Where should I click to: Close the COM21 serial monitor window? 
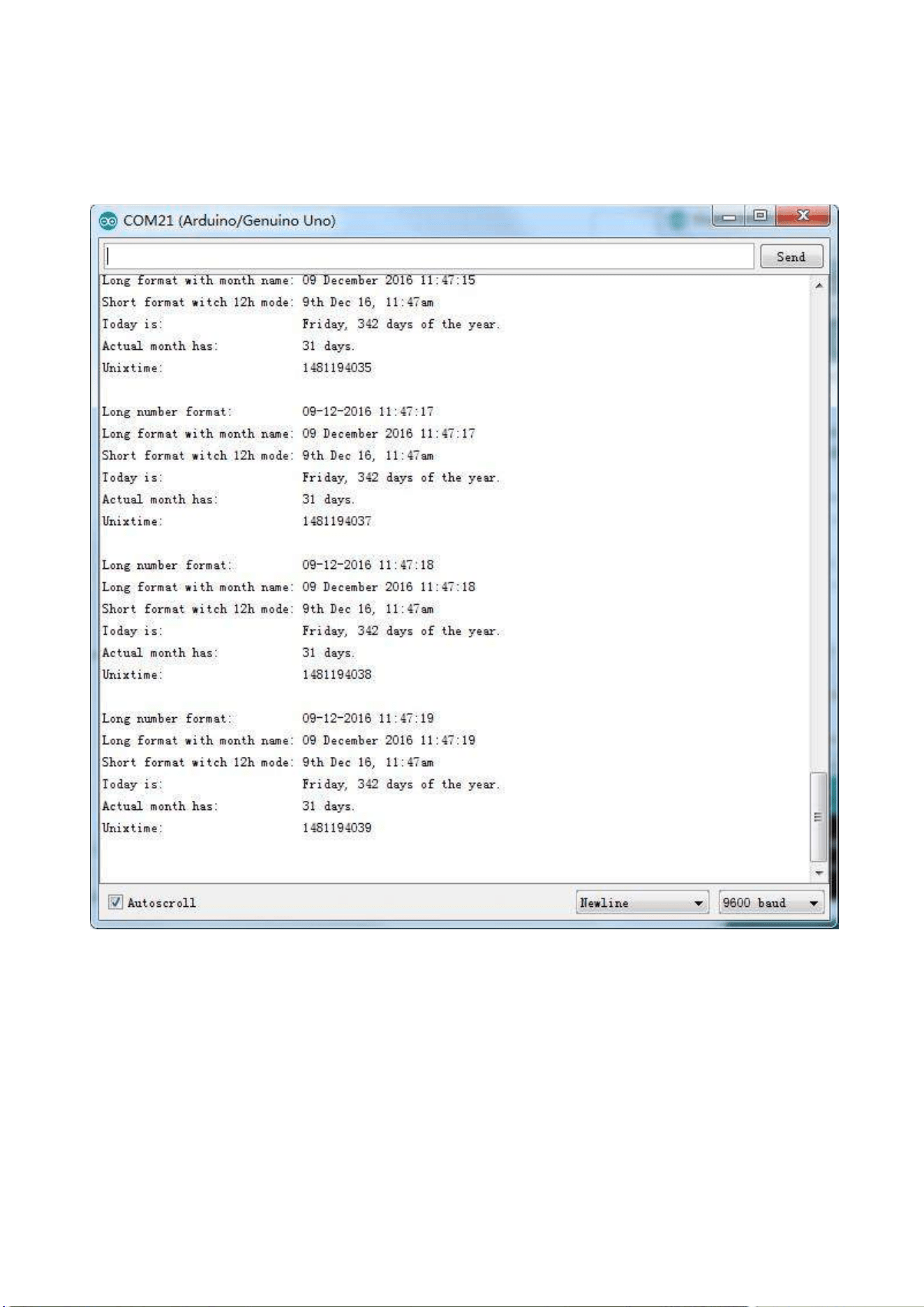click(x=803, y=216)
